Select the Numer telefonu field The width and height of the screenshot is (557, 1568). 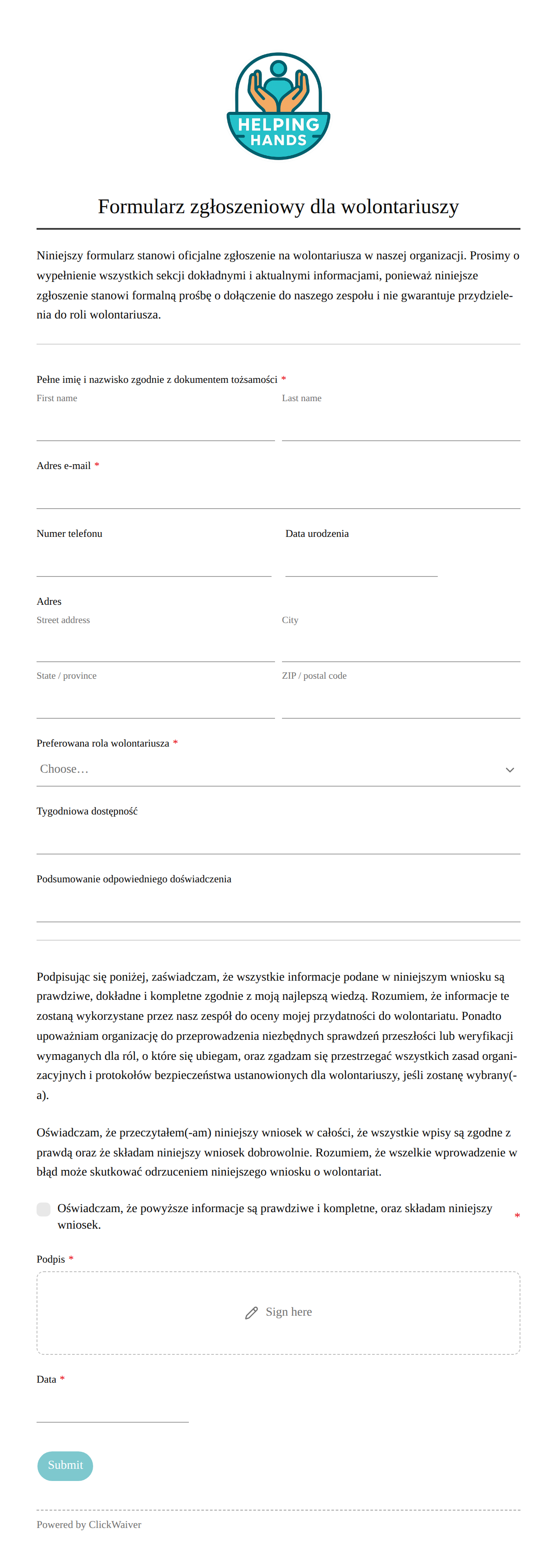click(154, 561)
